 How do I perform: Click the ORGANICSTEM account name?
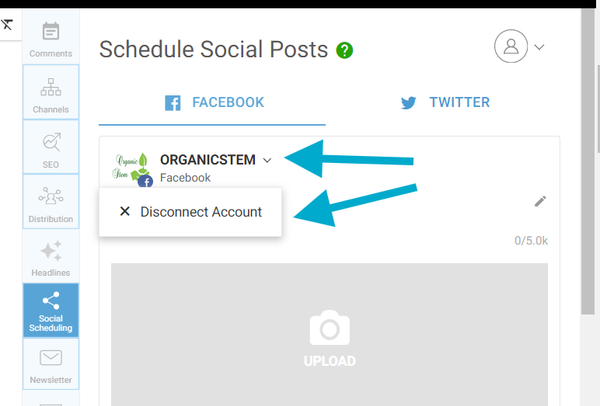point(207,159)
